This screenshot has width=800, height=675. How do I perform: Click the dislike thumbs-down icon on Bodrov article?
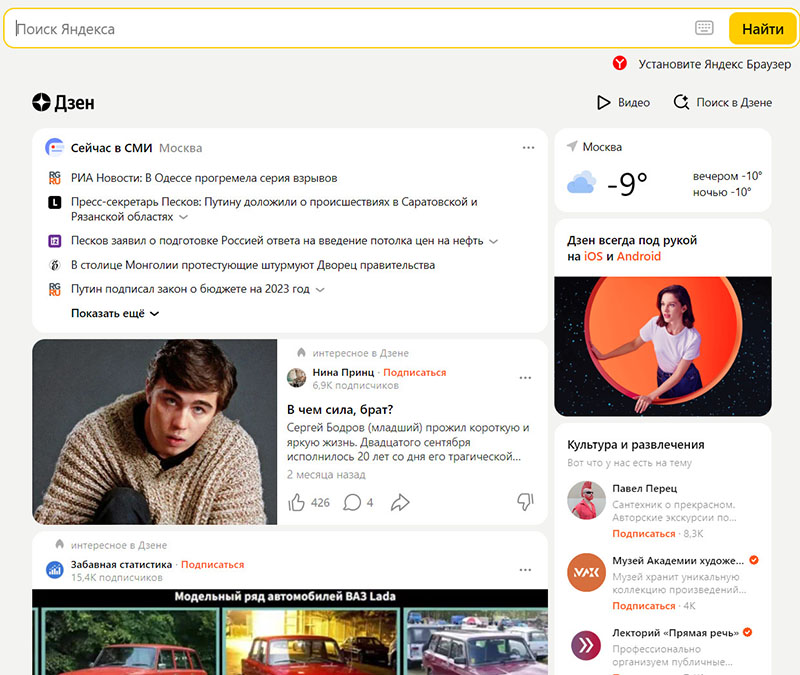coord(525,502)
